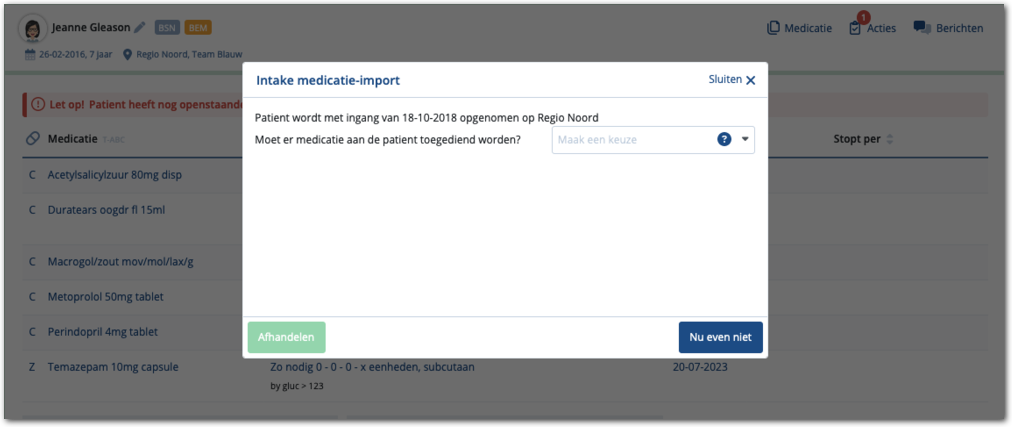Click the pill icon beside the Medicatie header
This screenshot has width=1012, height=427.
pyautogui.click(x=33, y=139)
